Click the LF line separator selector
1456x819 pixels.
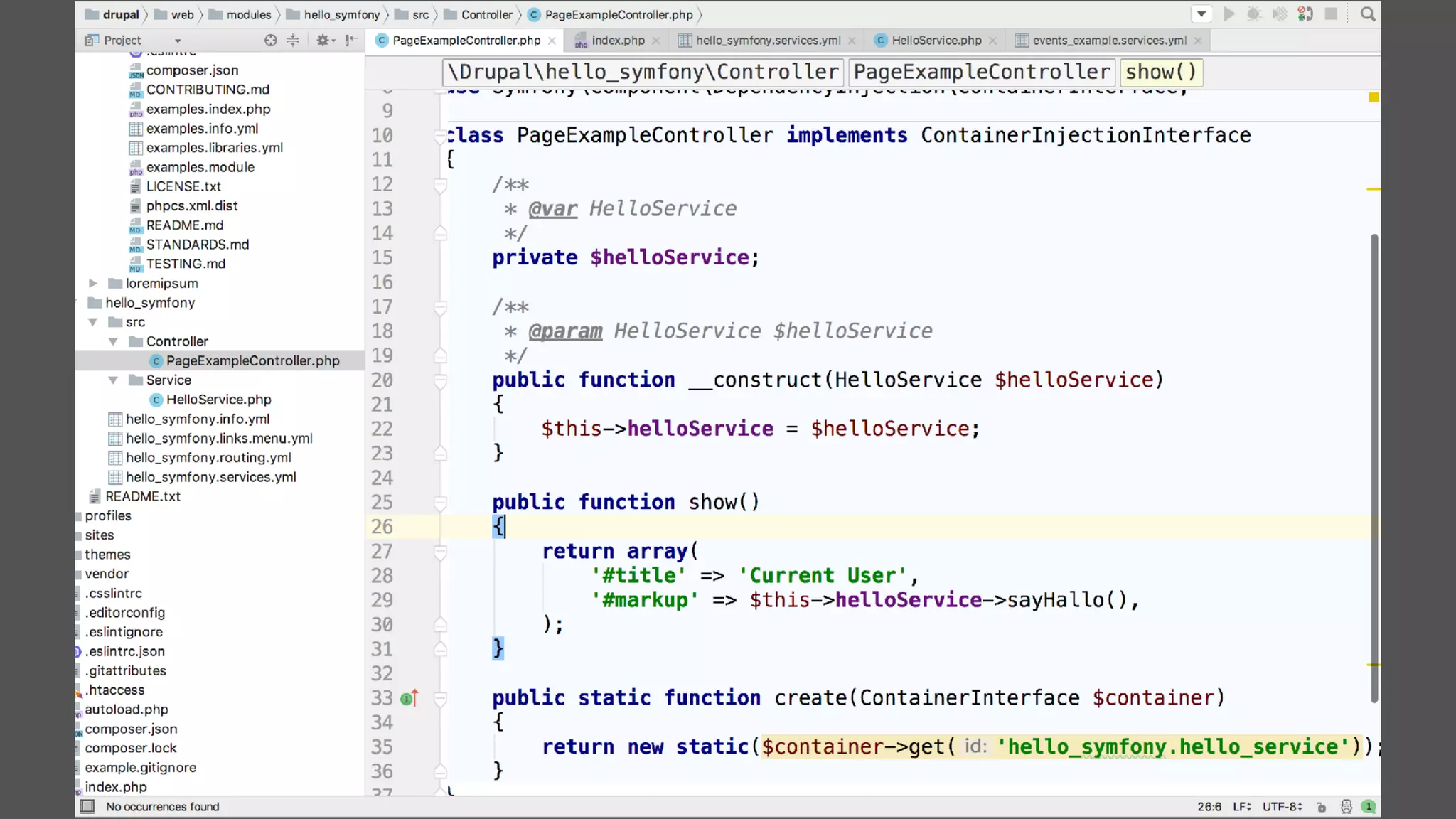[1241, 806]
